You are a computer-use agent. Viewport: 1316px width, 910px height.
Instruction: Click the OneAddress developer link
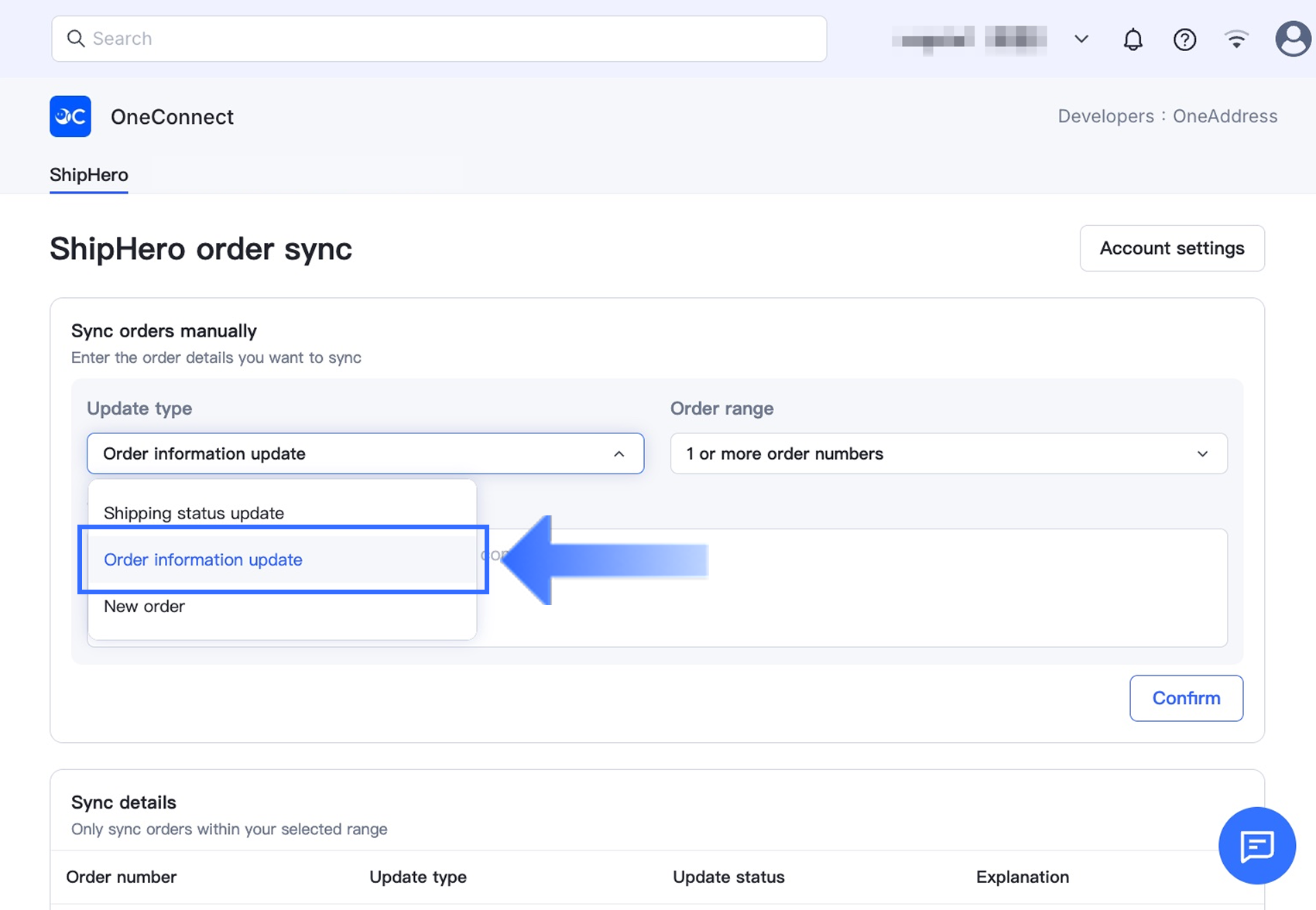[1225, 116]
